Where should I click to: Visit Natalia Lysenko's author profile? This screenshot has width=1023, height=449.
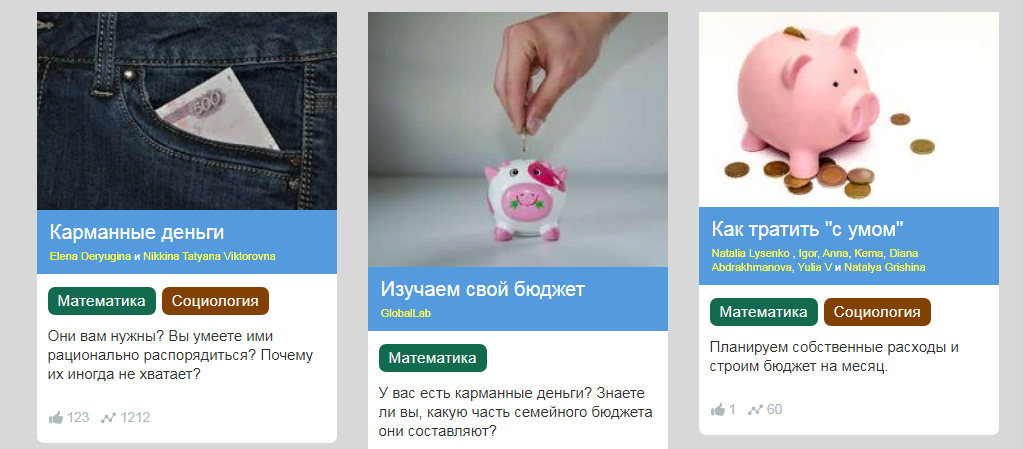tap(750, 253)
